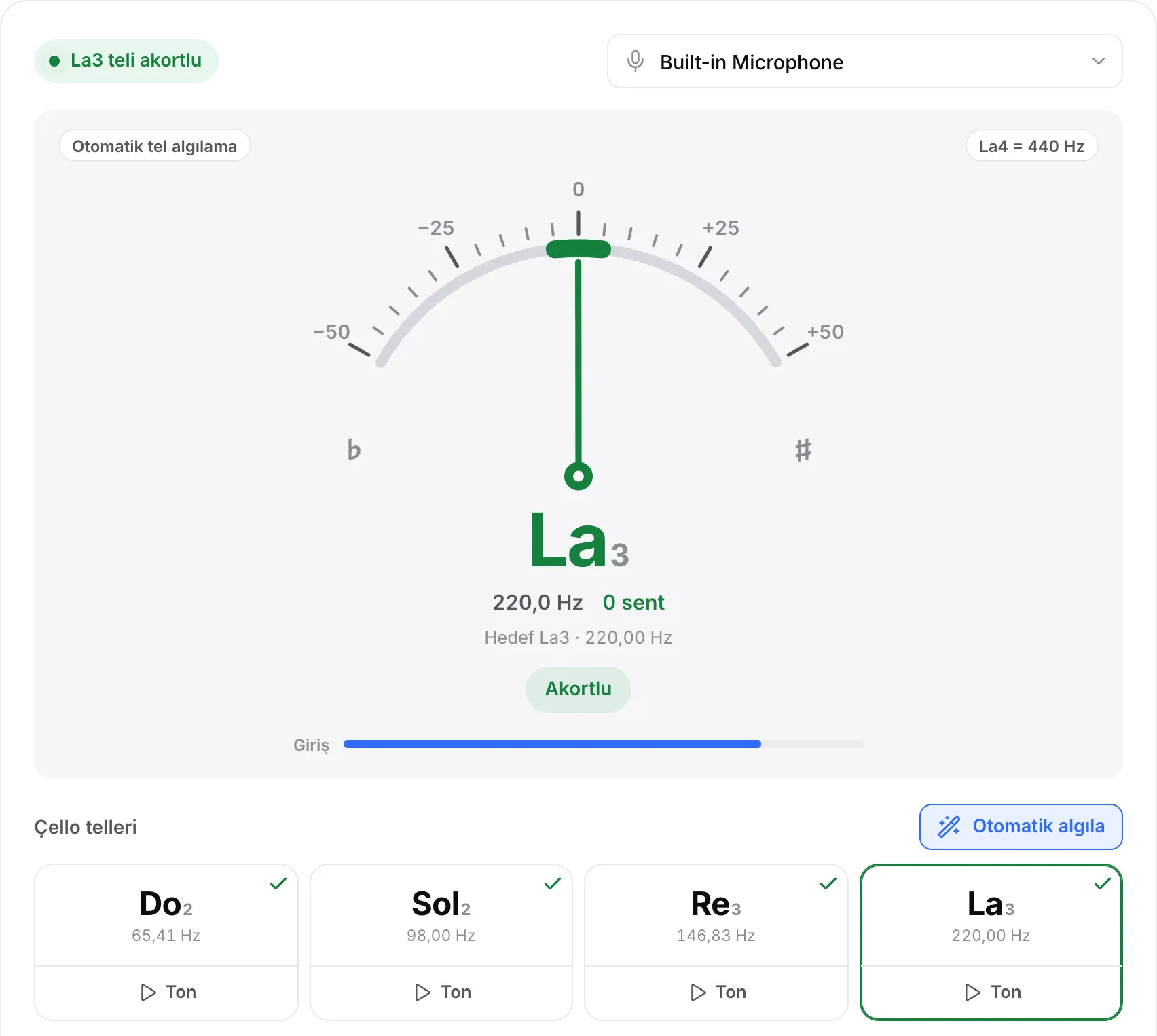Click the checkmark icon on the Re3 card

coord(828,883)
